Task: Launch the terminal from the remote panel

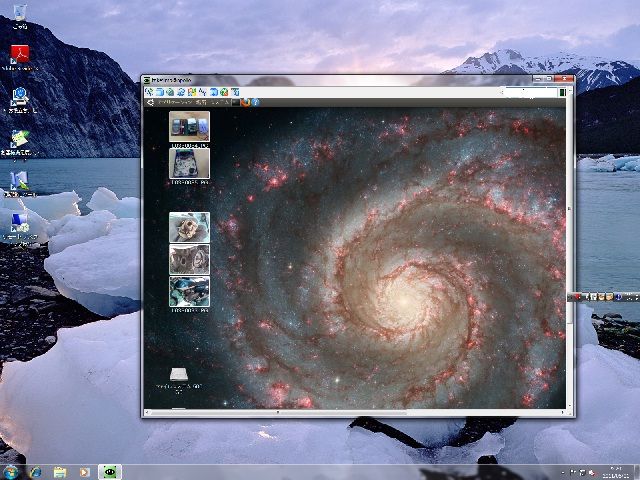Action: tap(236, 102)
